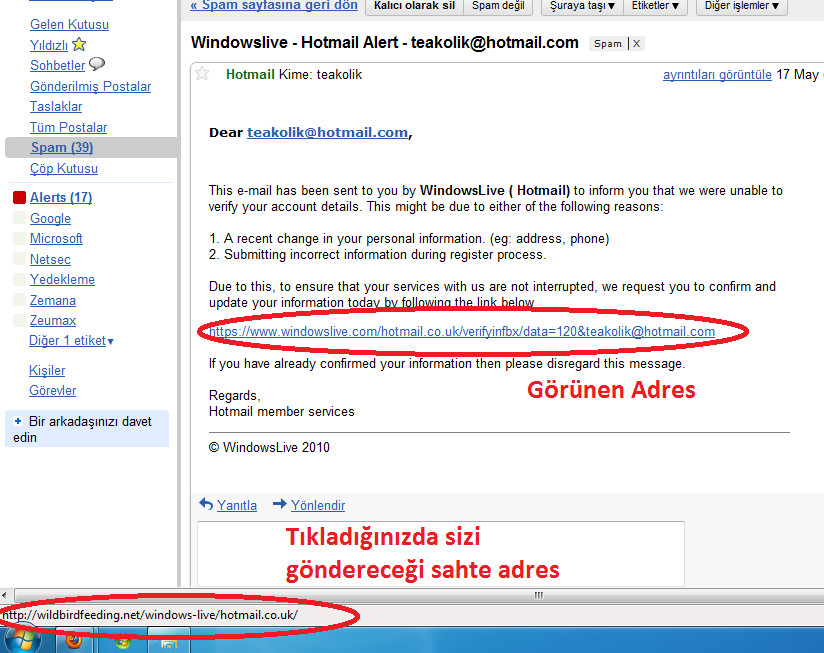
Task: Open Tüm Postalar folder
Action: 68,127
